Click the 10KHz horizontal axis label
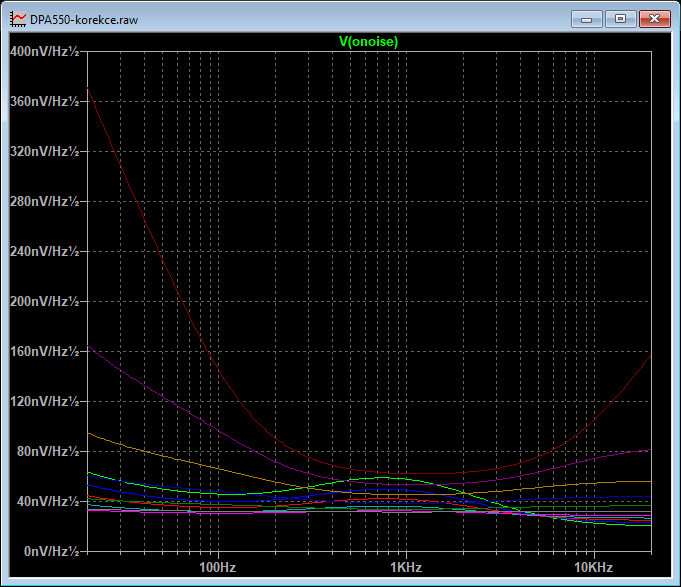 [x=594, y=567]
